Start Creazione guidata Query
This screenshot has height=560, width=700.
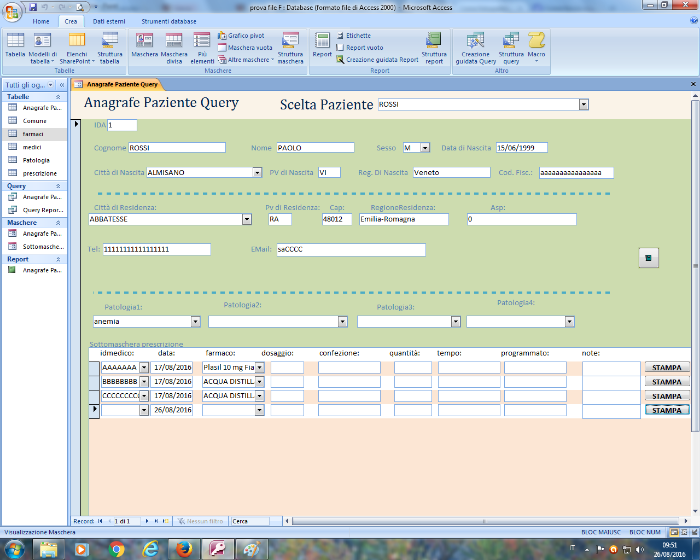[x=476, y=48]
